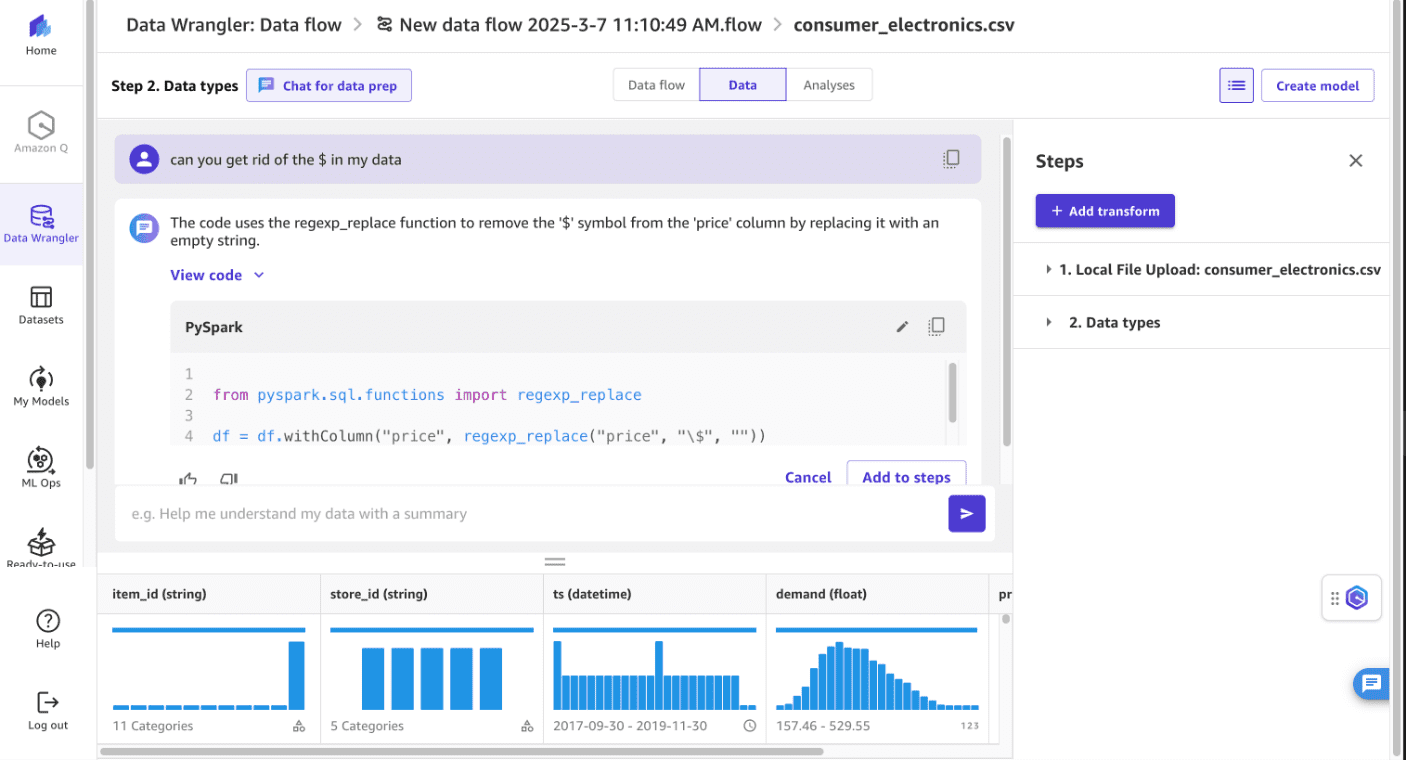Open the steps list icon near Create model

[1236, 85]
